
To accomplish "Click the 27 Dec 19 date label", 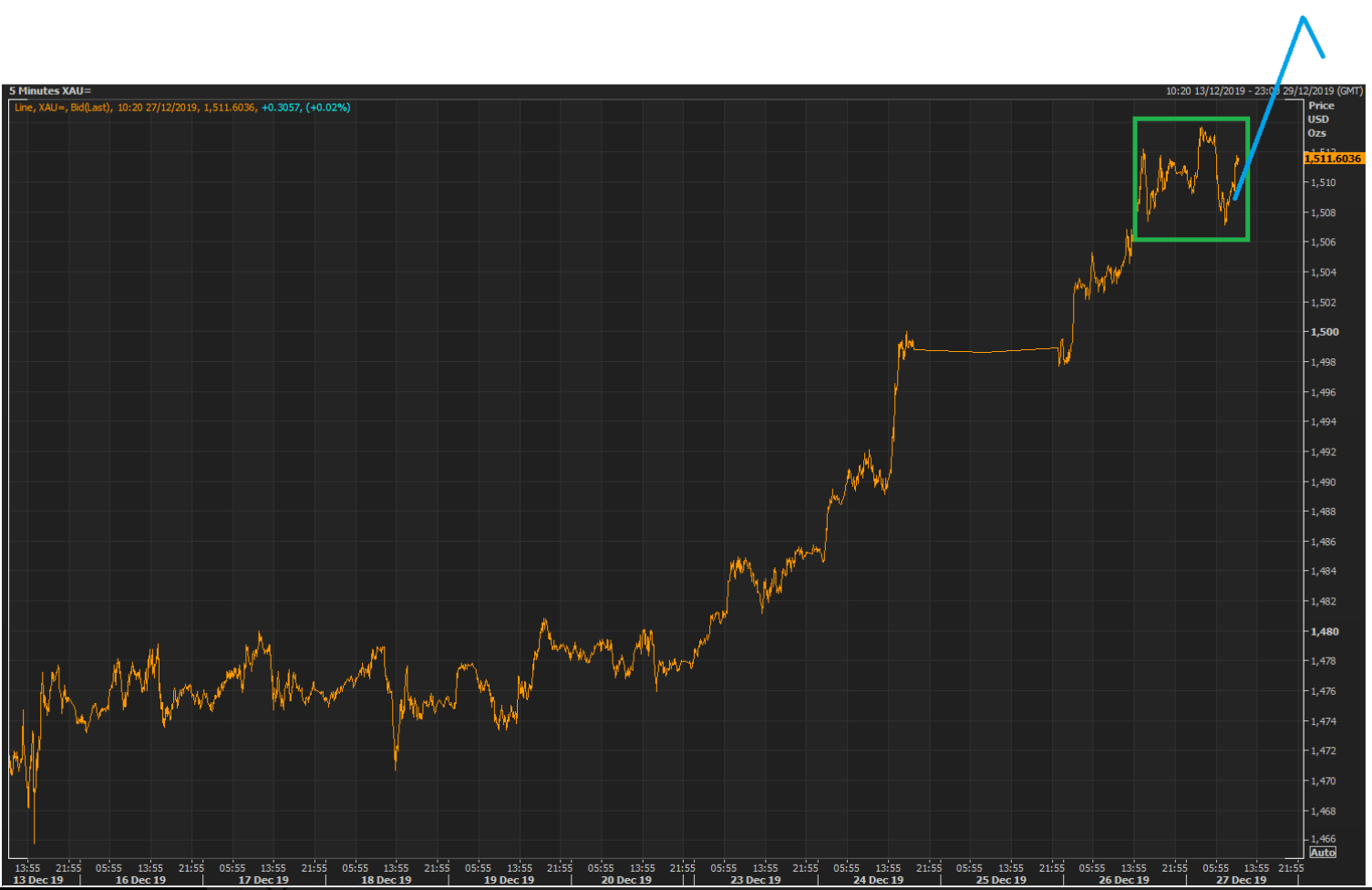I will 1241,880.
